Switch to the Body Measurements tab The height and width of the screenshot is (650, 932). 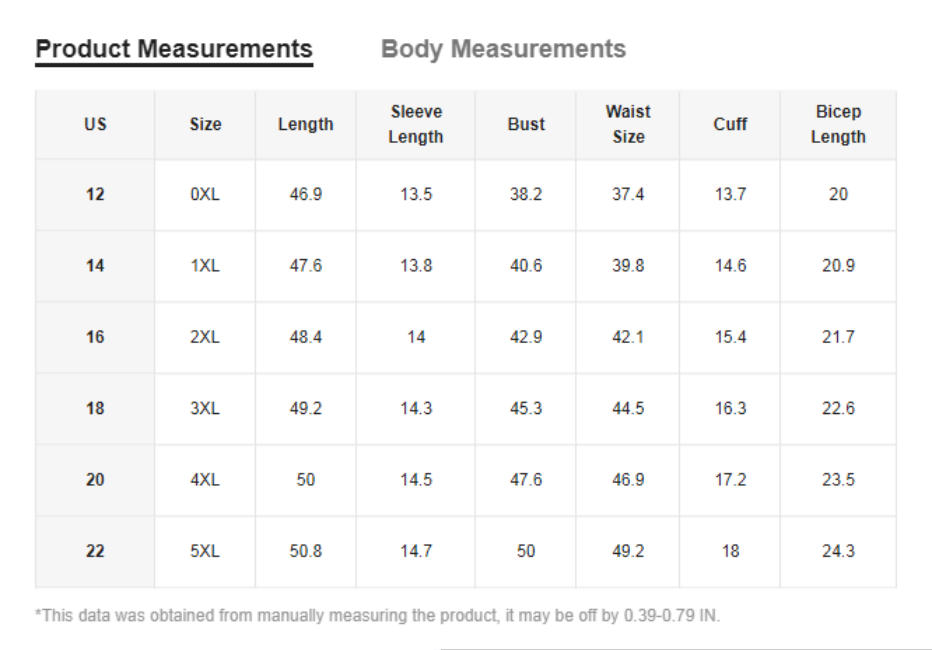(503, 49)
